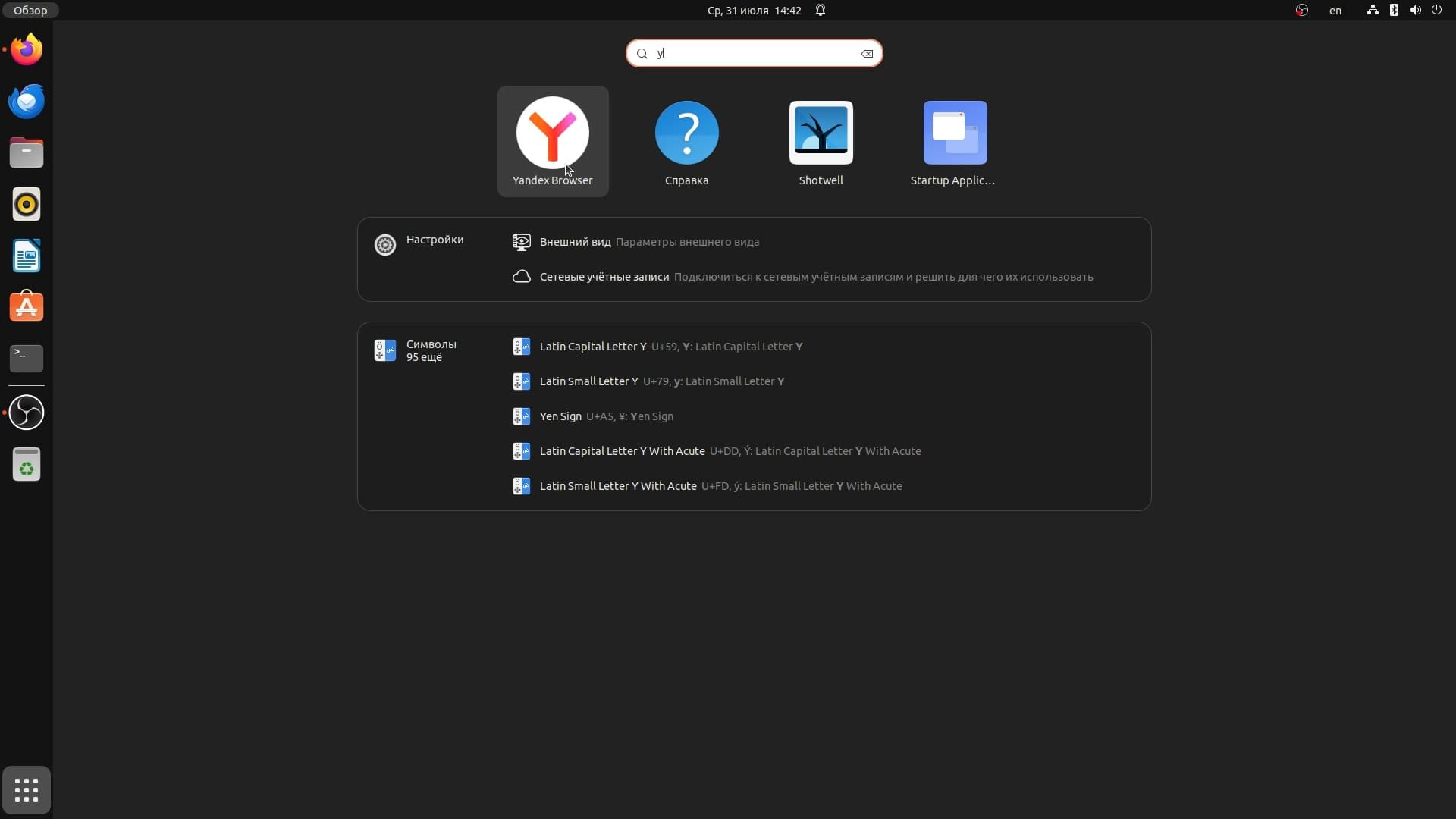The height and width of the screenshot is (819, 1456).
Task: Open Shotwell photo manager
Action: [x=821, y=141]
